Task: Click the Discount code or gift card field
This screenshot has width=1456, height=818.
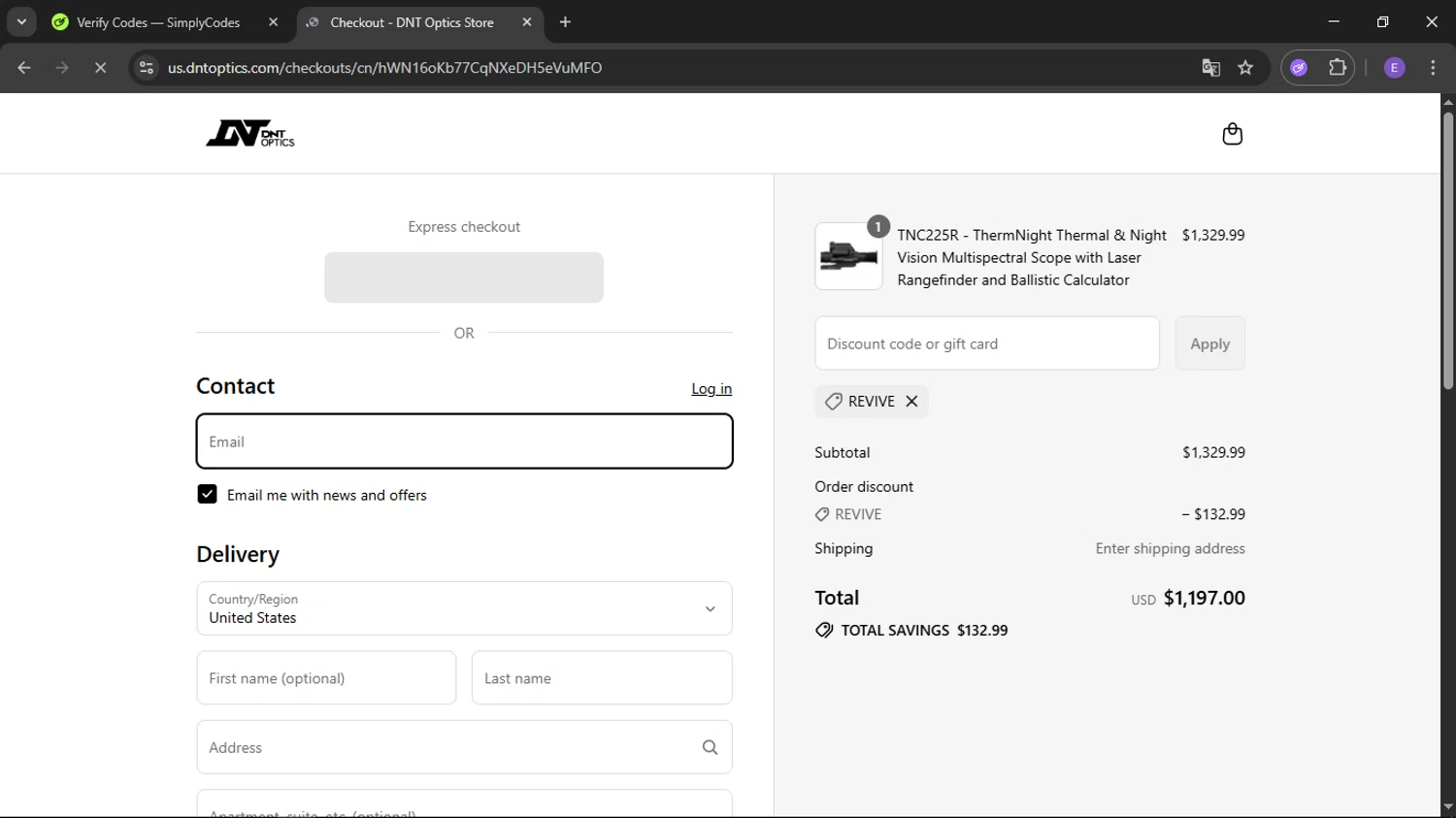Action: (987, 344)
